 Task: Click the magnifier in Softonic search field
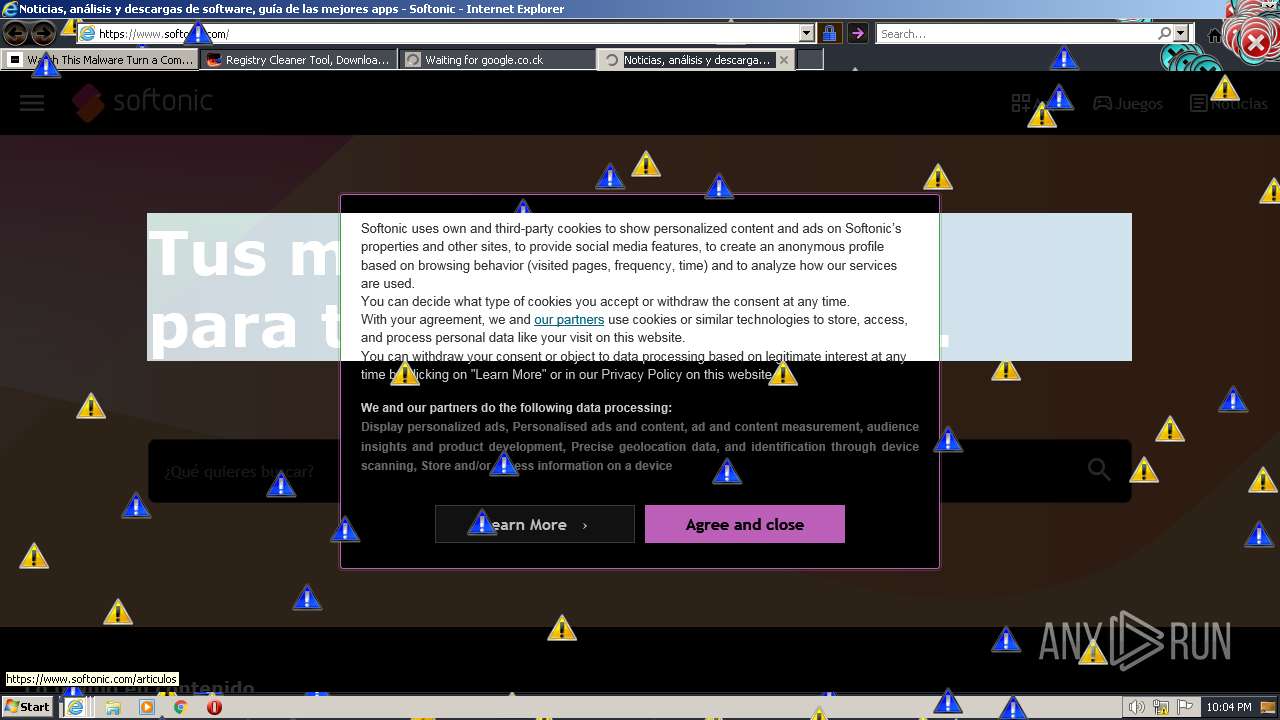[1099, 469]
